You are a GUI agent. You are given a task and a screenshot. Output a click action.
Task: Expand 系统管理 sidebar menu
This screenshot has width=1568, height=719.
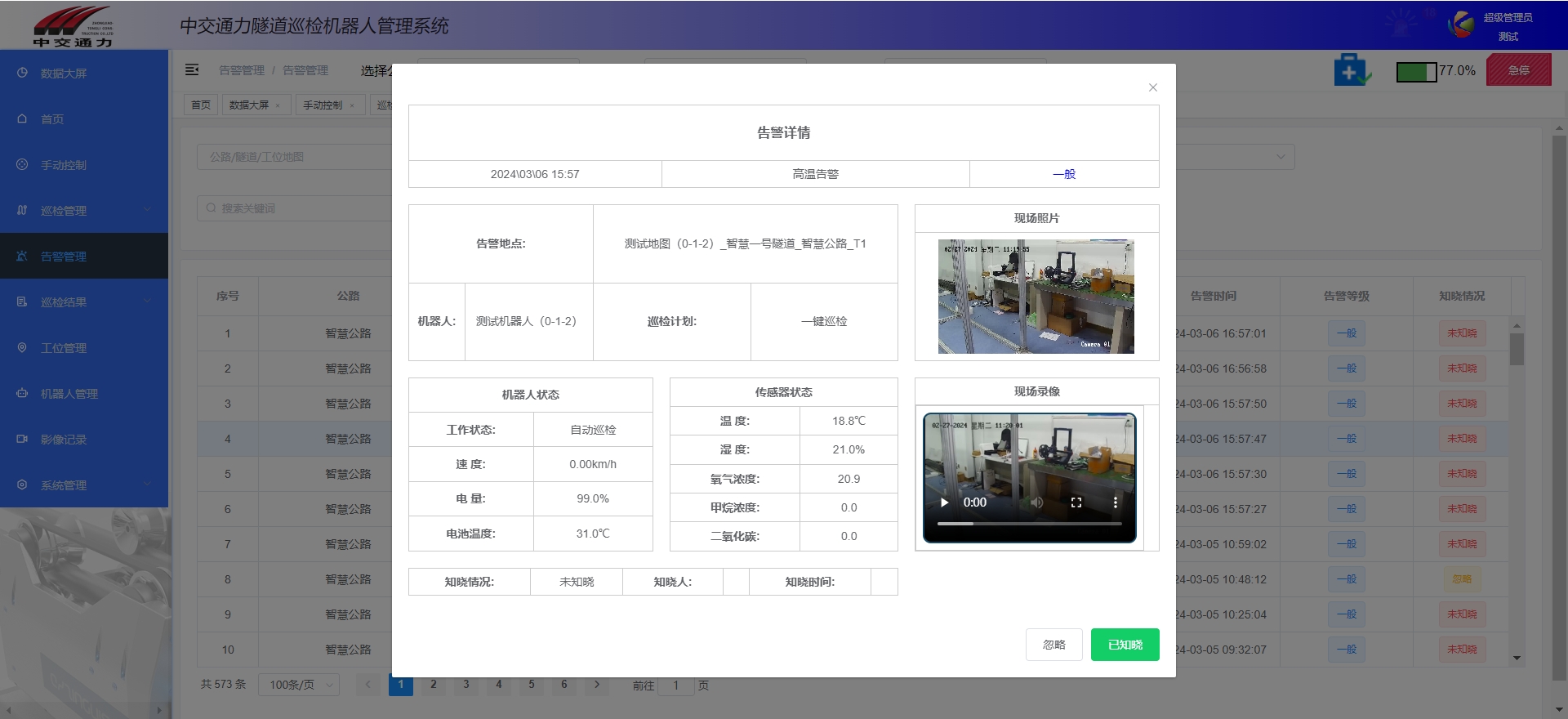(x=84, y=485)
